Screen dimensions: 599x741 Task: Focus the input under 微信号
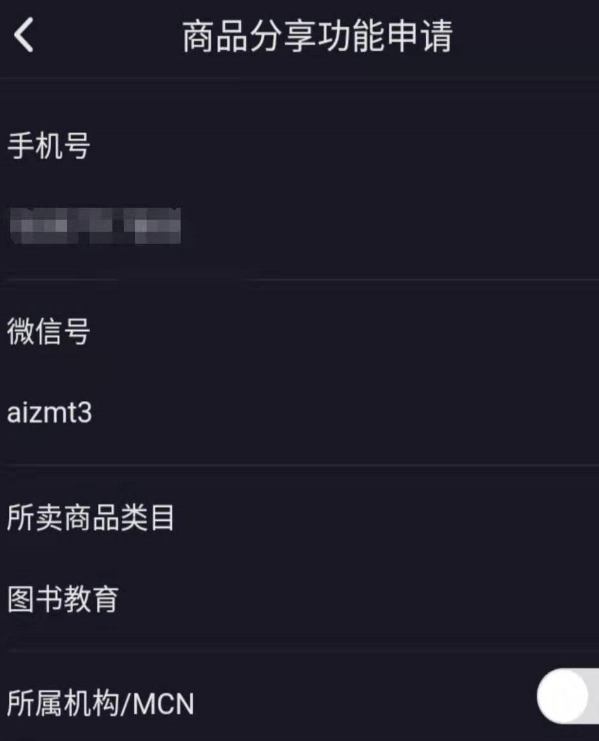pyautogui.click(x=300, y=413)
